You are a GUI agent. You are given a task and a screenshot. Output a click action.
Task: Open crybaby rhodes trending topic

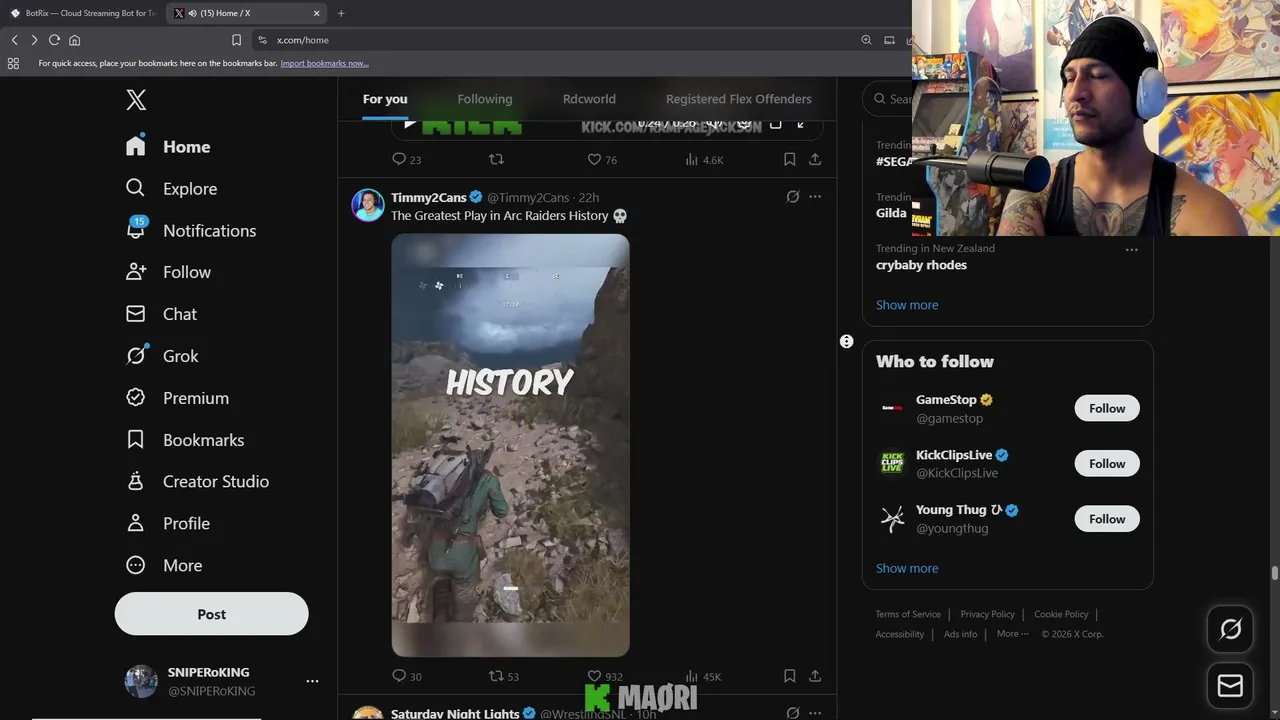click(921, 265)
